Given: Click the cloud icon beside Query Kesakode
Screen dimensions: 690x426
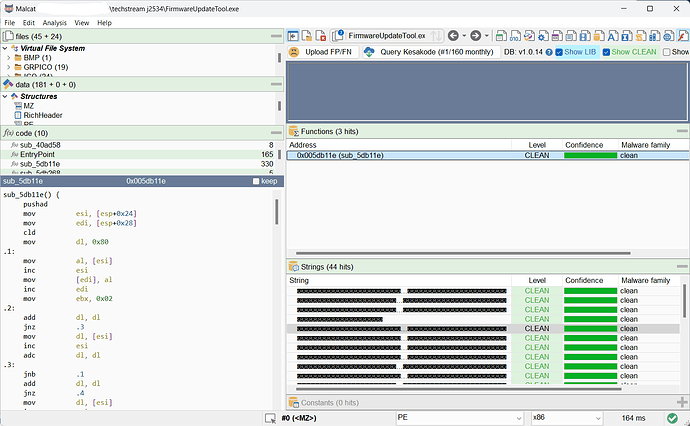Looking at the screenshot, I should [369, 52].
